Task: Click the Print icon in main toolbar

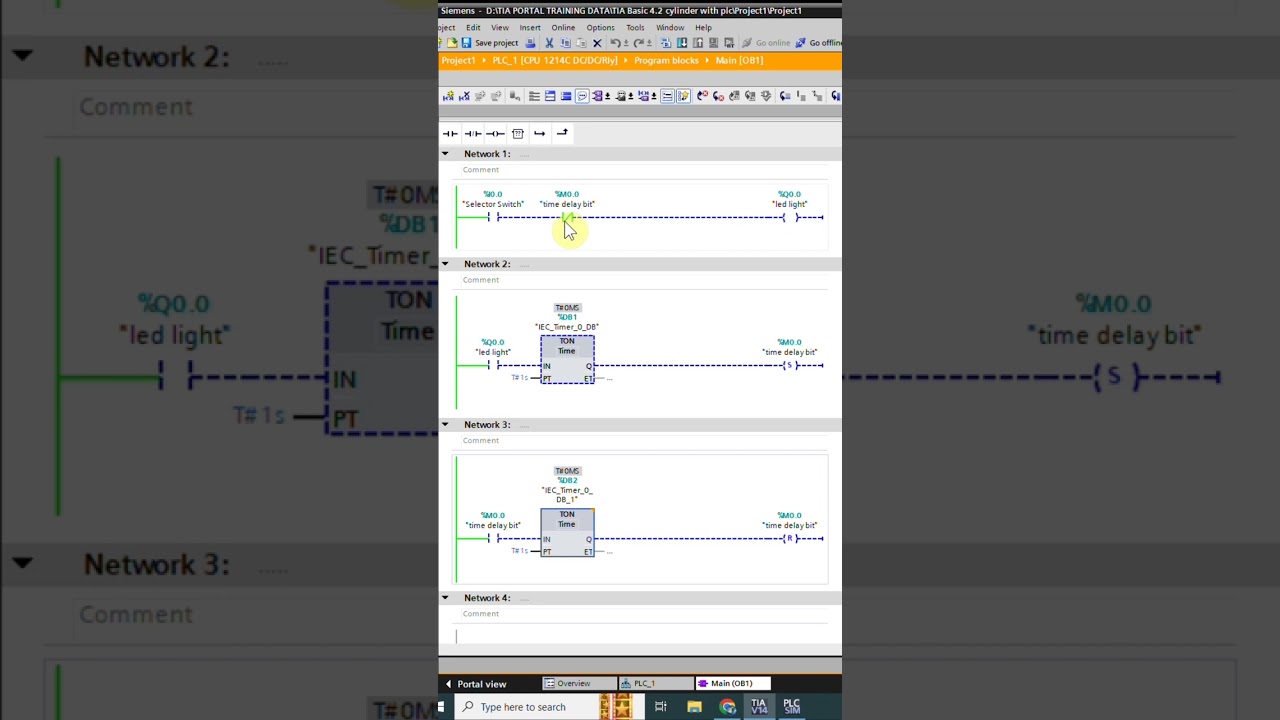Action: [x=530, y=43]
